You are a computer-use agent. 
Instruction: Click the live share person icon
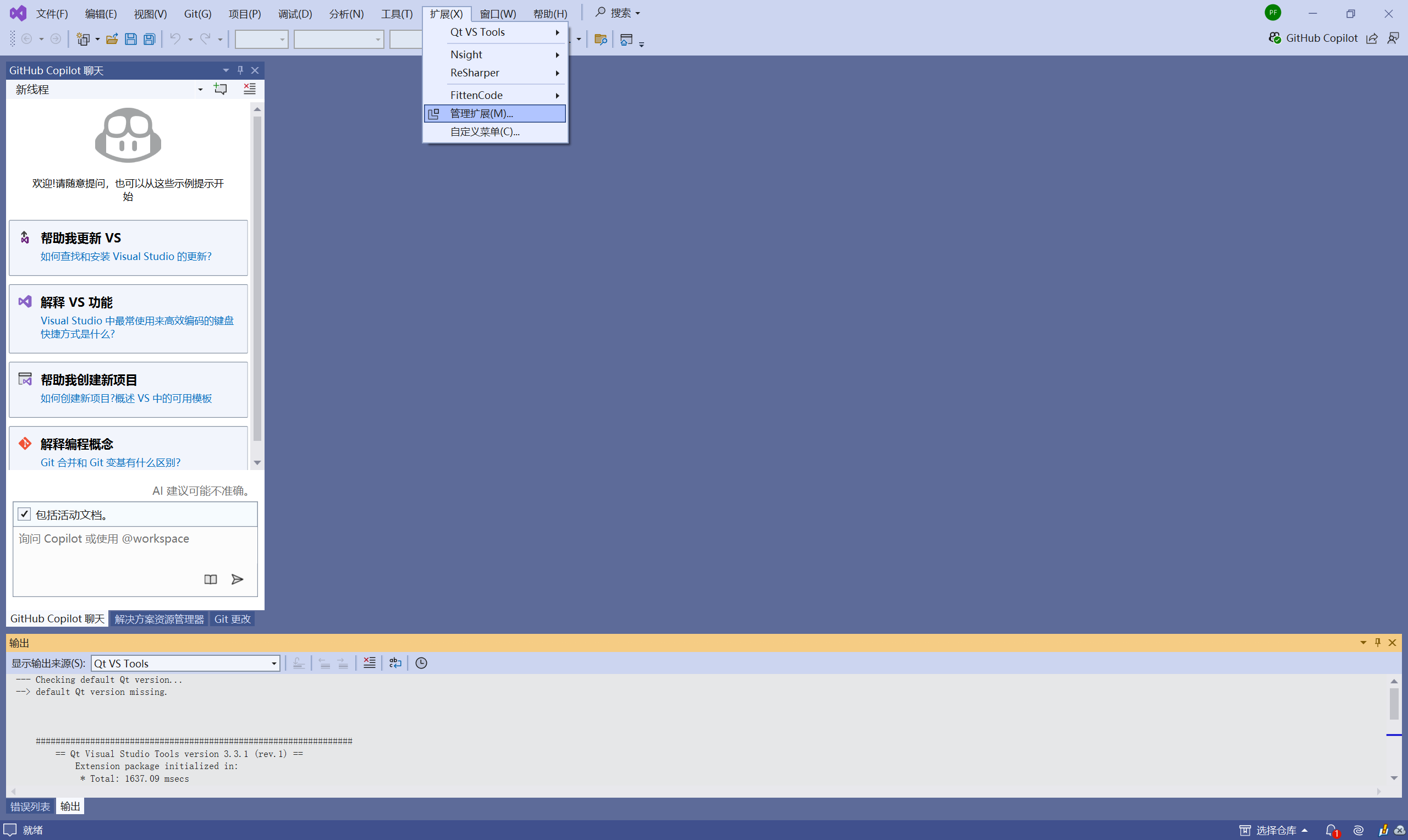pyautogui.click(x=1393, y=38)
